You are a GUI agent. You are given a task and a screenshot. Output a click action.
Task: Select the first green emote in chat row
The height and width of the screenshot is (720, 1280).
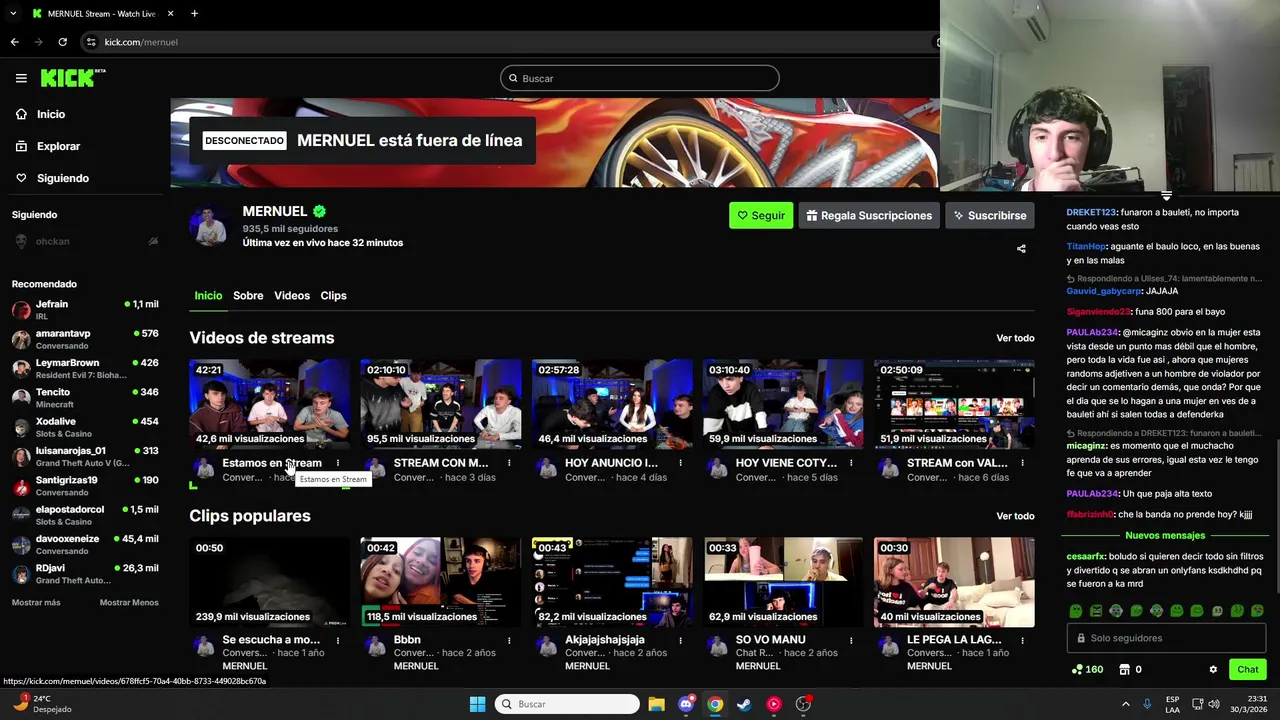1076,611
